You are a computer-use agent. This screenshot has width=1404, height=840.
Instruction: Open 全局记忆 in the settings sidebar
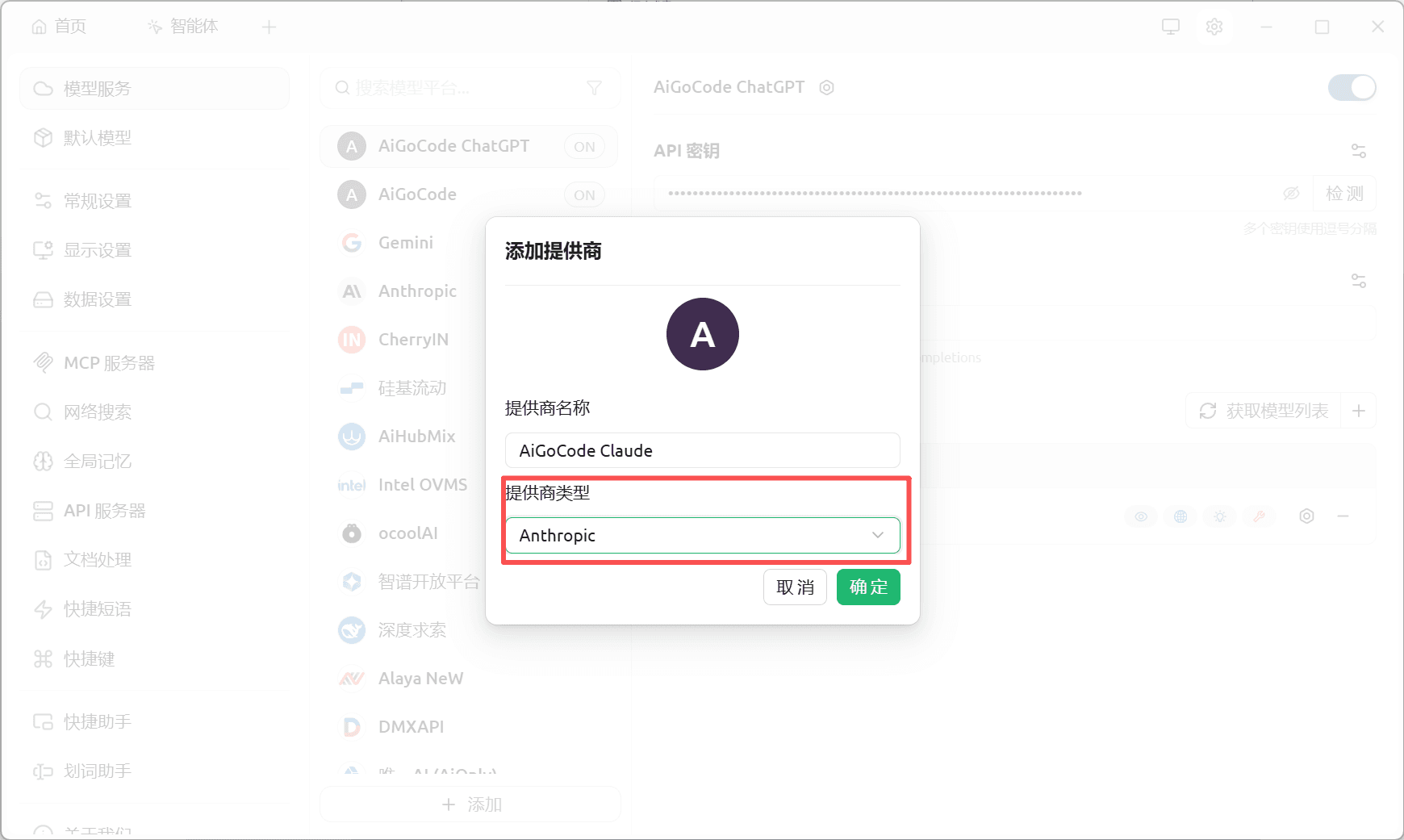[154, 462]
